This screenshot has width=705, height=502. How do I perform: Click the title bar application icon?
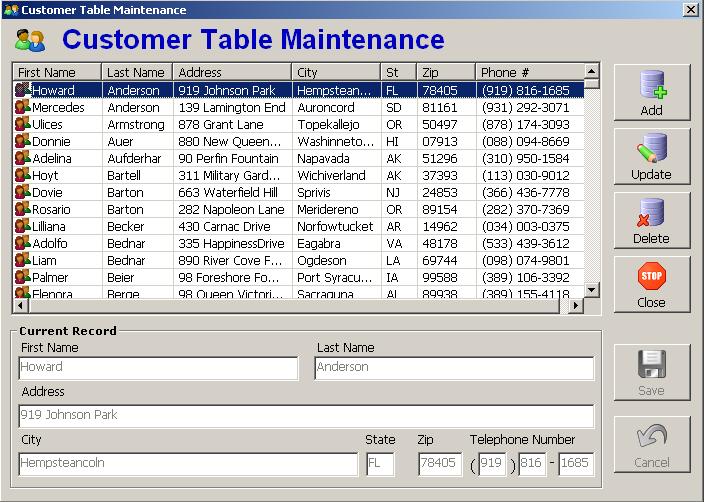[11, 9]
